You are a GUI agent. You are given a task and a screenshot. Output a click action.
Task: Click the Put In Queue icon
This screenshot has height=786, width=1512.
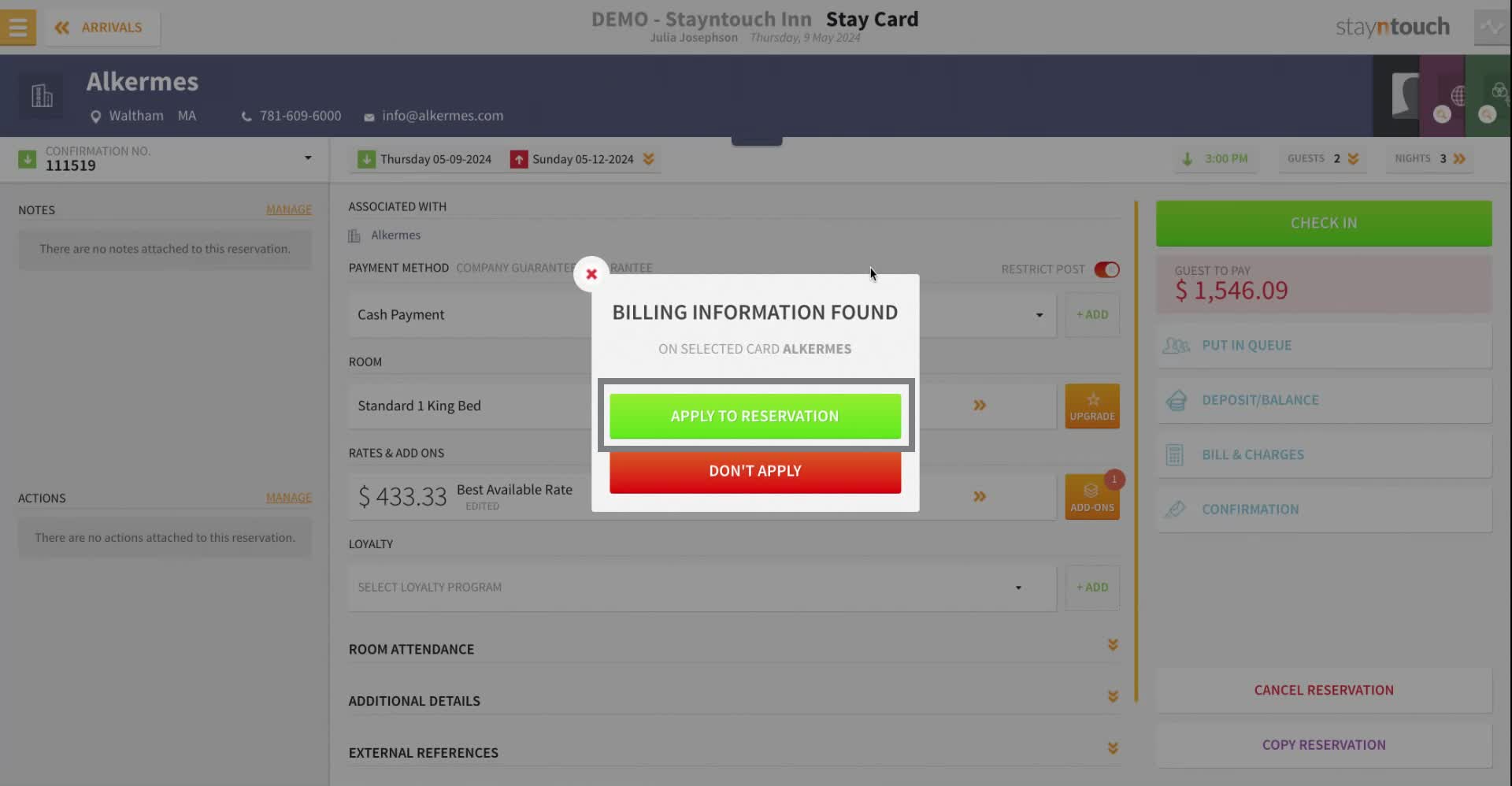[1176, 346]
